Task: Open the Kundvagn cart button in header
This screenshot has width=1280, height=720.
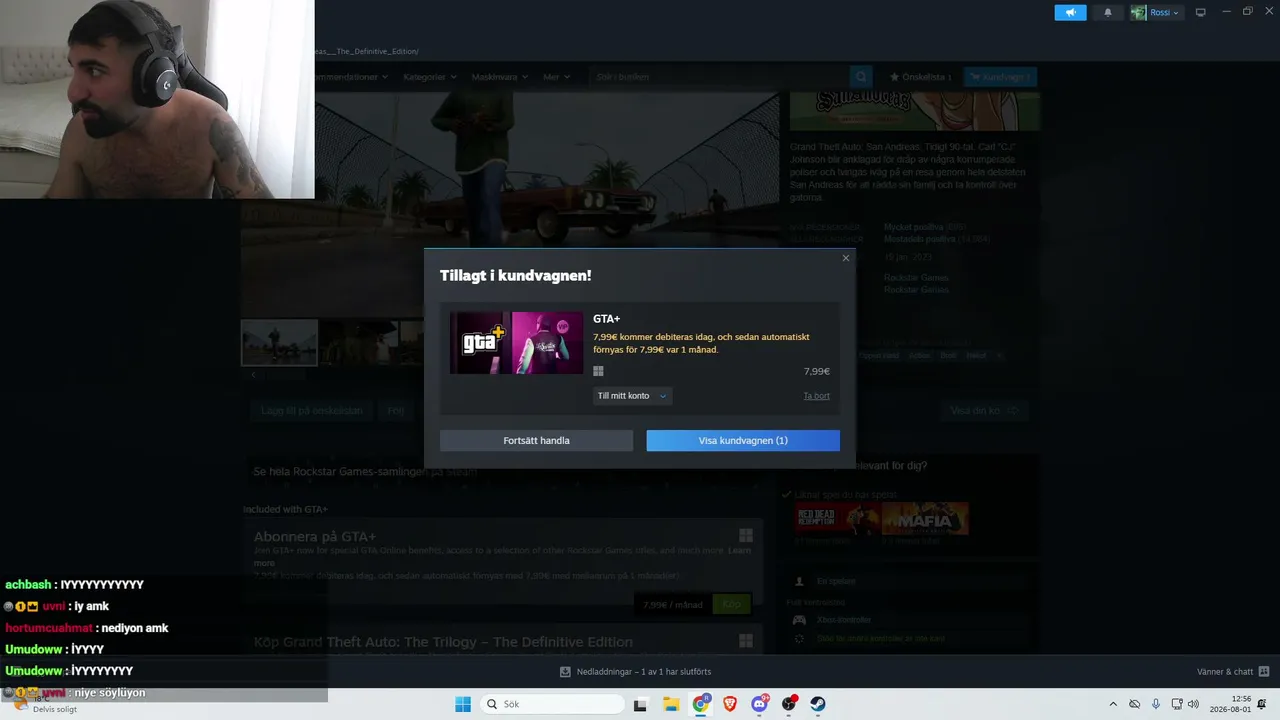Action: coord(1000,77)
